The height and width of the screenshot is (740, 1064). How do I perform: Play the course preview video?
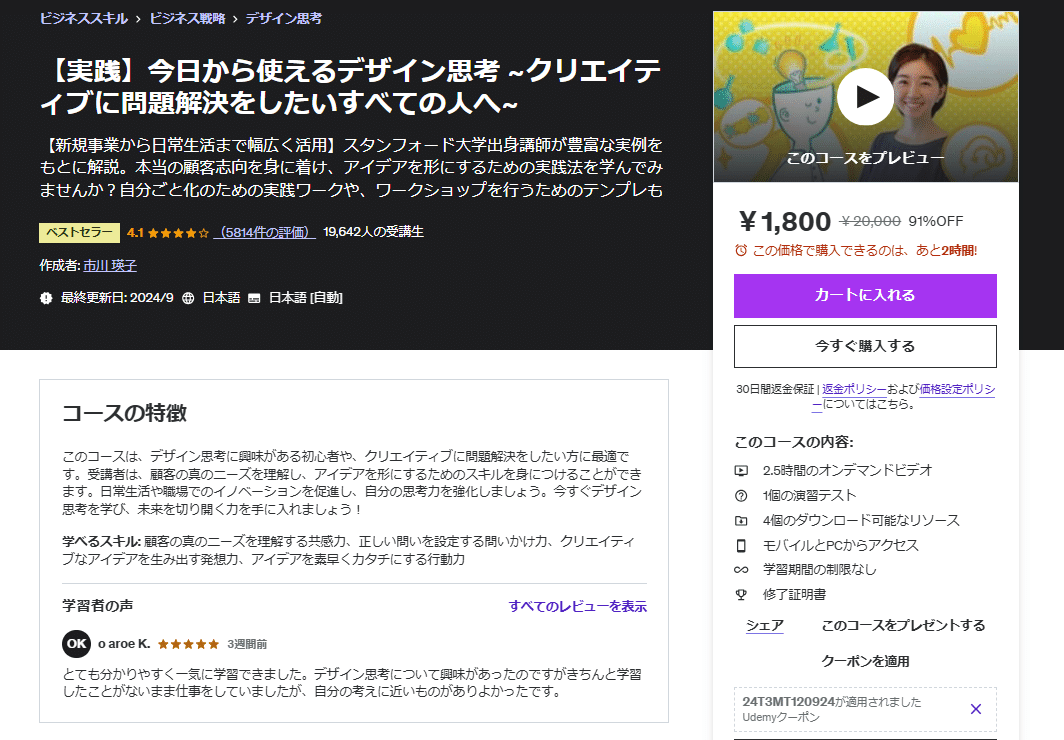865,96
